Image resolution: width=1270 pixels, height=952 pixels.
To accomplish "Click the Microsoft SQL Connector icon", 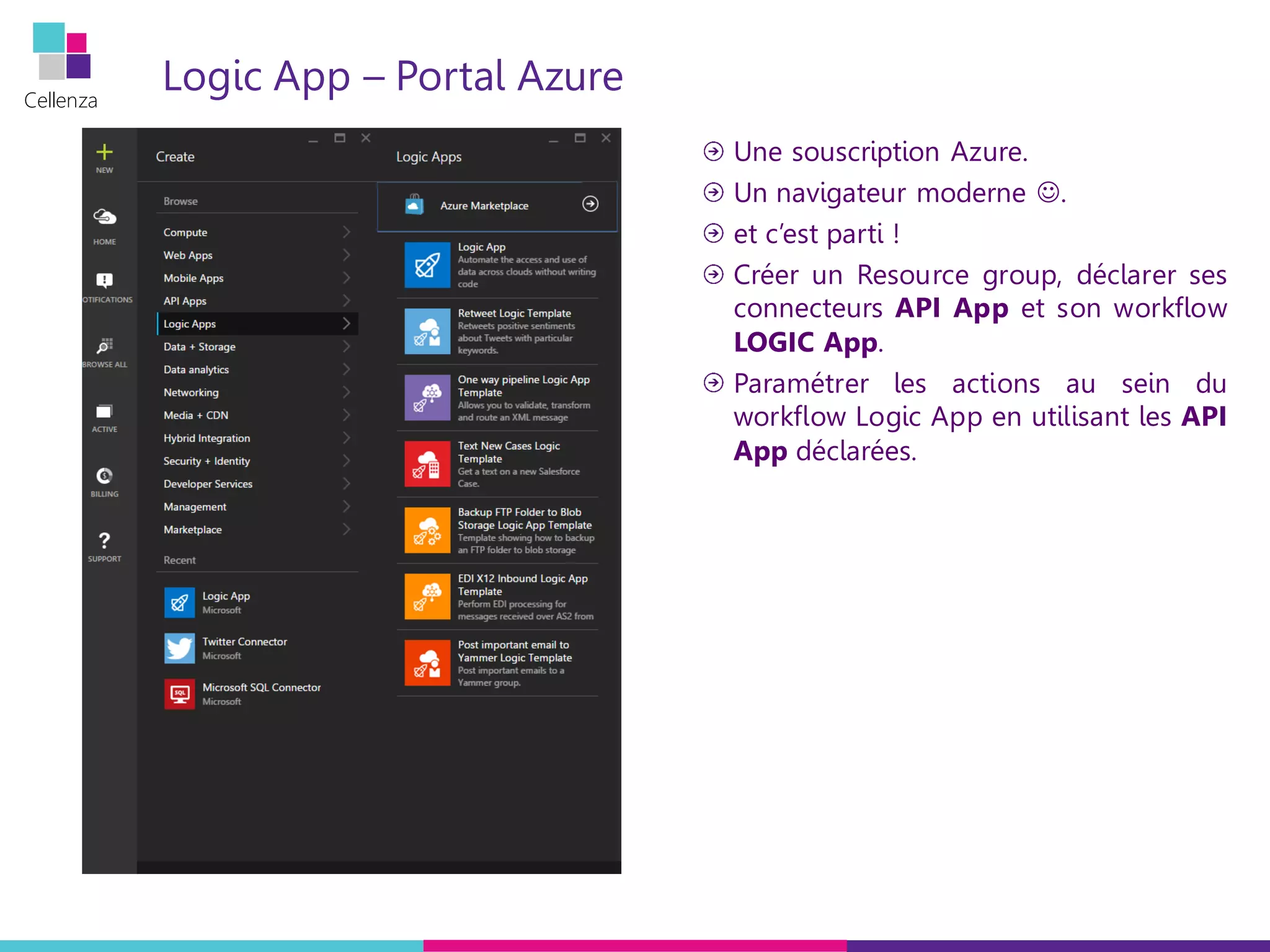I will tap(179, 694).
